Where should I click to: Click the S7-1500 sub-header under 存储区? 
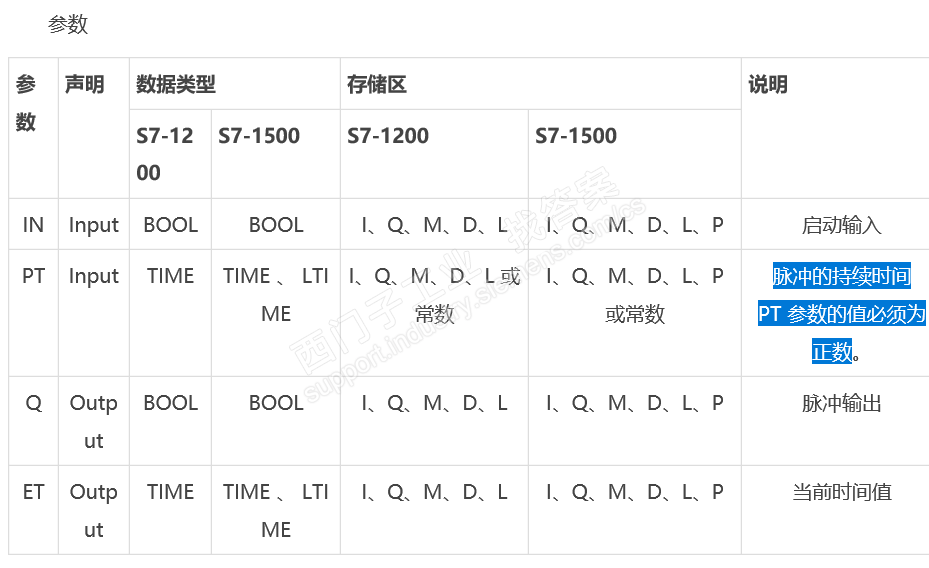point(576,136)
